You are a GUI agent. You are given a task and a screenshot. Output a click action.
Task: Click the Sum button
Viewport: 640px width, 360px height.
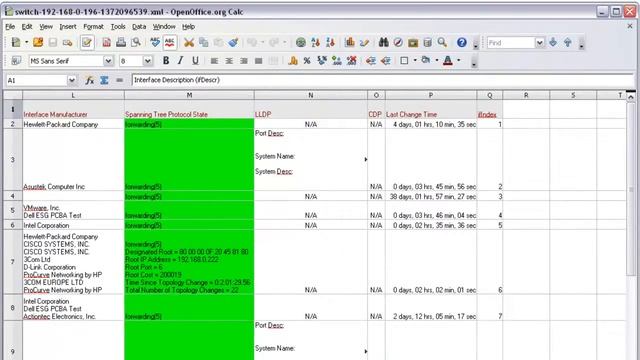click(x=104, y=80)
